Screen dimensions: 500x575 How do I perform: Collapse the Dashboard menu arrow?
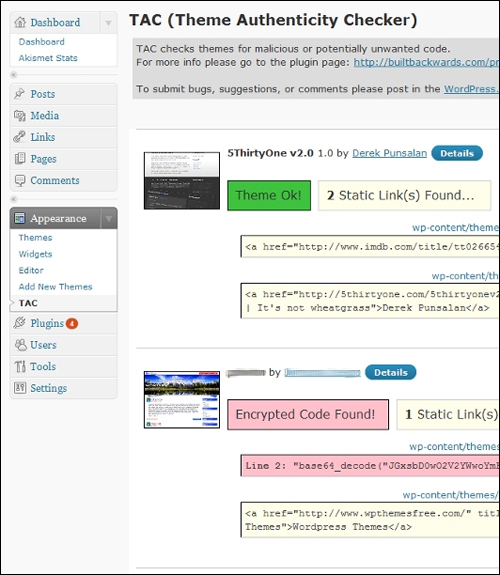[108, 23]
